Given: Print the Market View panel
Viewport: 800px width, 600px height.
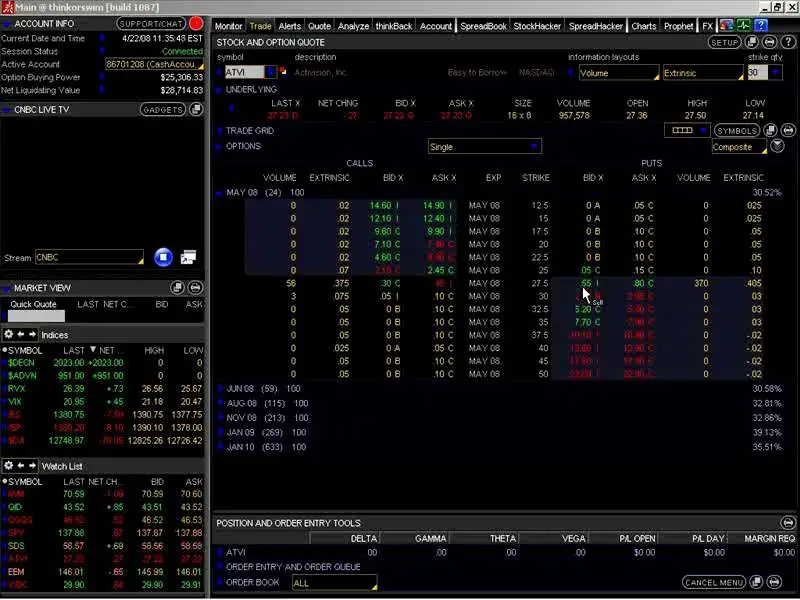Looking at the screenshot, I should pyautogui.click(x=195, y=288).
